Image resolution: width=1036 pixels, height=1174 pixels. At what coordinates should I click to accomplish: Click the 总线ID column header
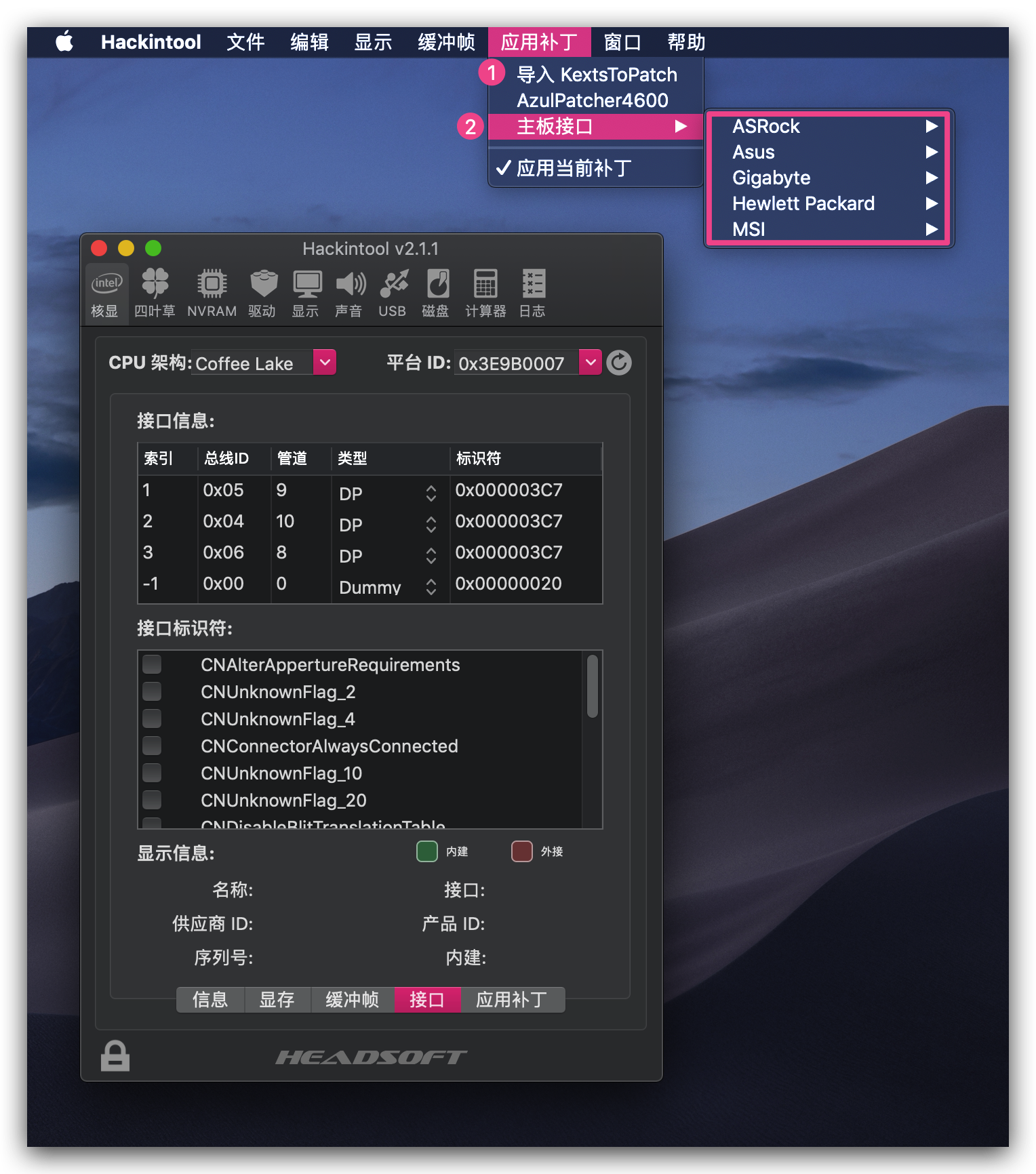coord(235,458)
